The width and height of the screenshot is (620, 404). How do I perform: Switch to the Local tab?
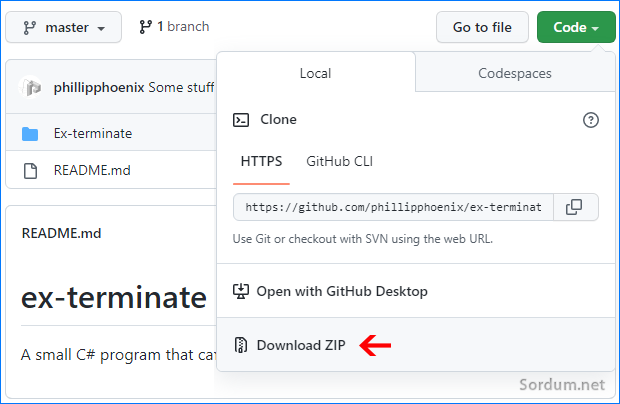(x=316, y=73)
